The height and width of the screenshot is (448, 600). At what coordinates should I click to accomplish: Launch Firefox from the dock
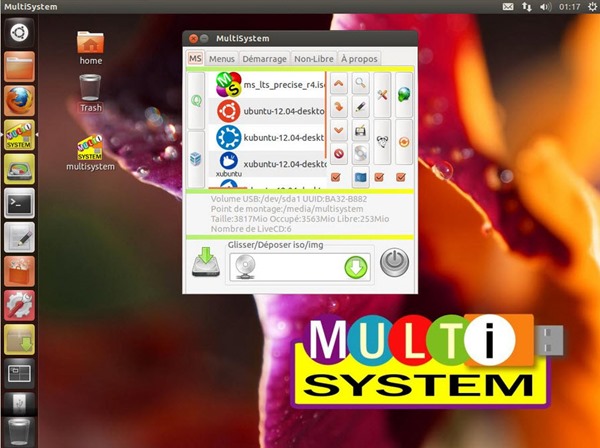coord(19,101)
